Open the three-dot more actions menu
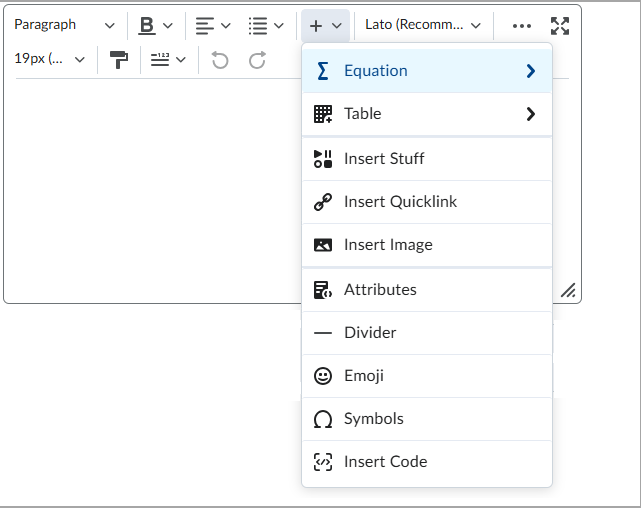 [521, 25]
